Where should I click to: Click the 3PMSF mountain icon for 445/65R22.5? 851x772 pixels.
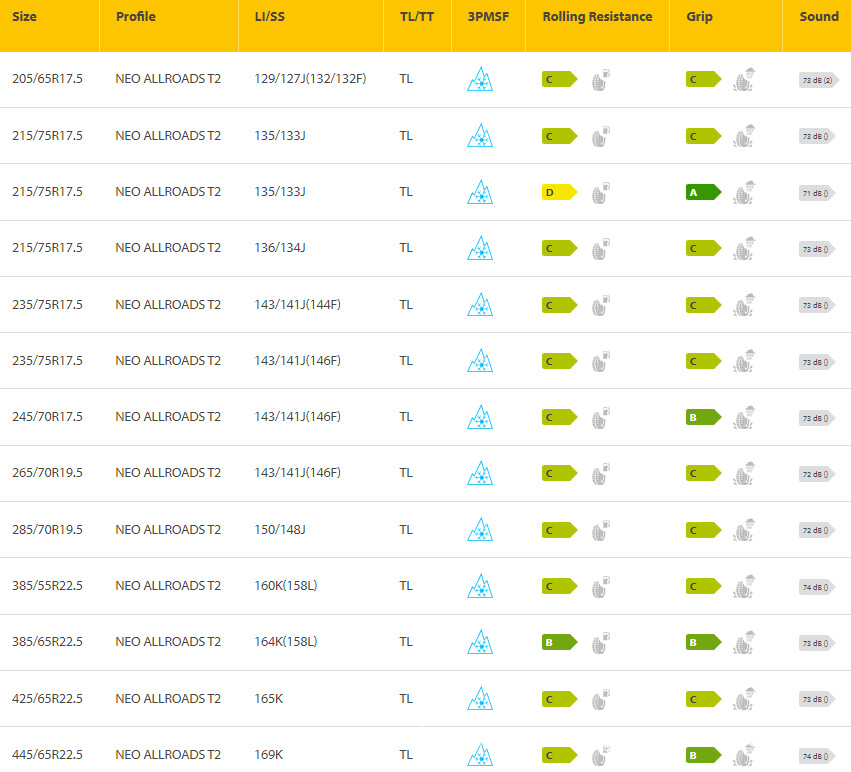click(x=480, y=754)
